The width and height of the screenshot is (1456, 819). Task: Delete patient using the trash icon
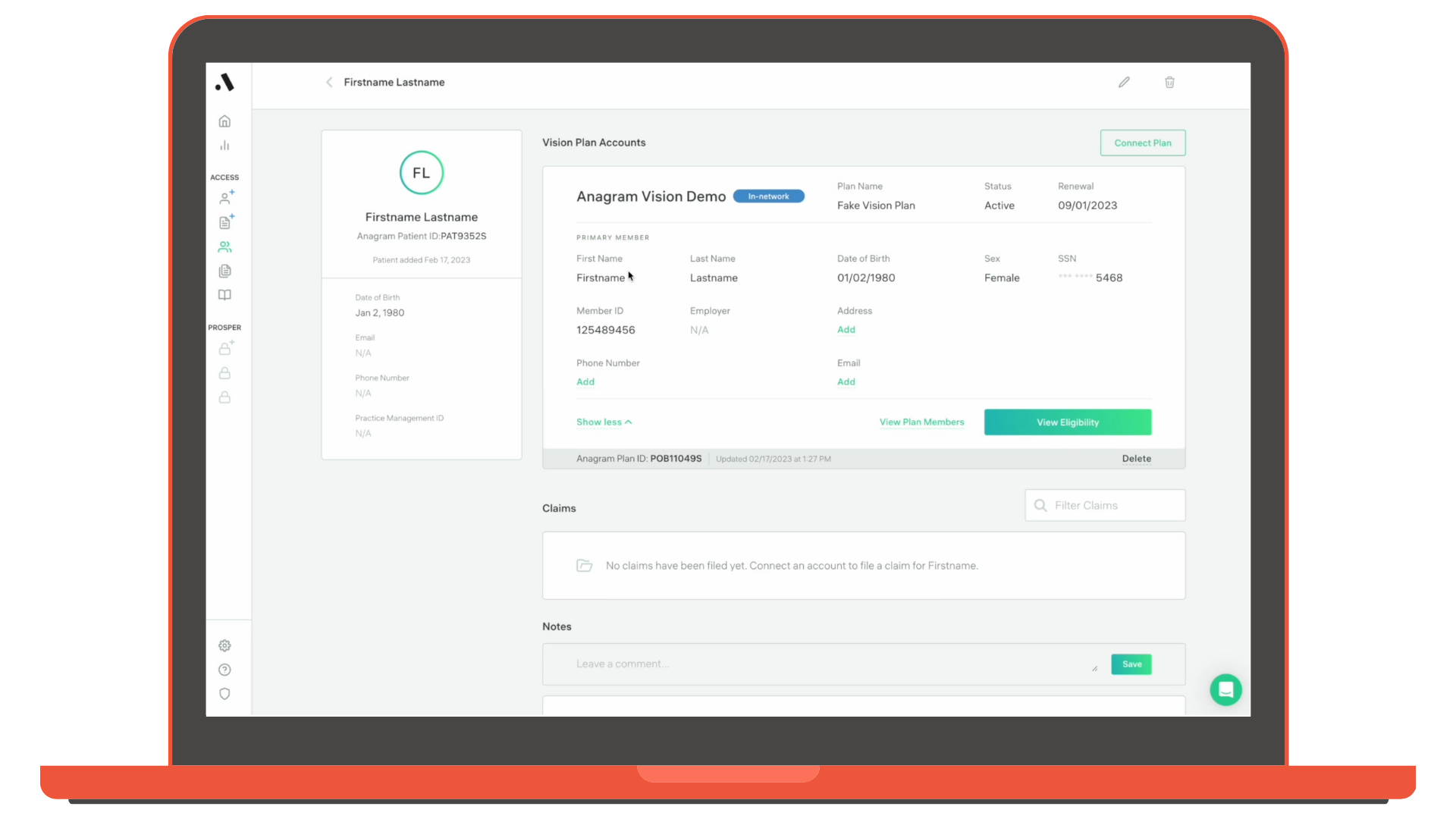coord(1169,82)
